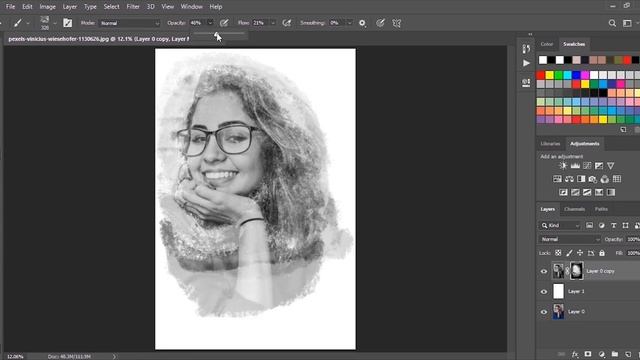Open the brush Mode dropdown

click(130, 23)
